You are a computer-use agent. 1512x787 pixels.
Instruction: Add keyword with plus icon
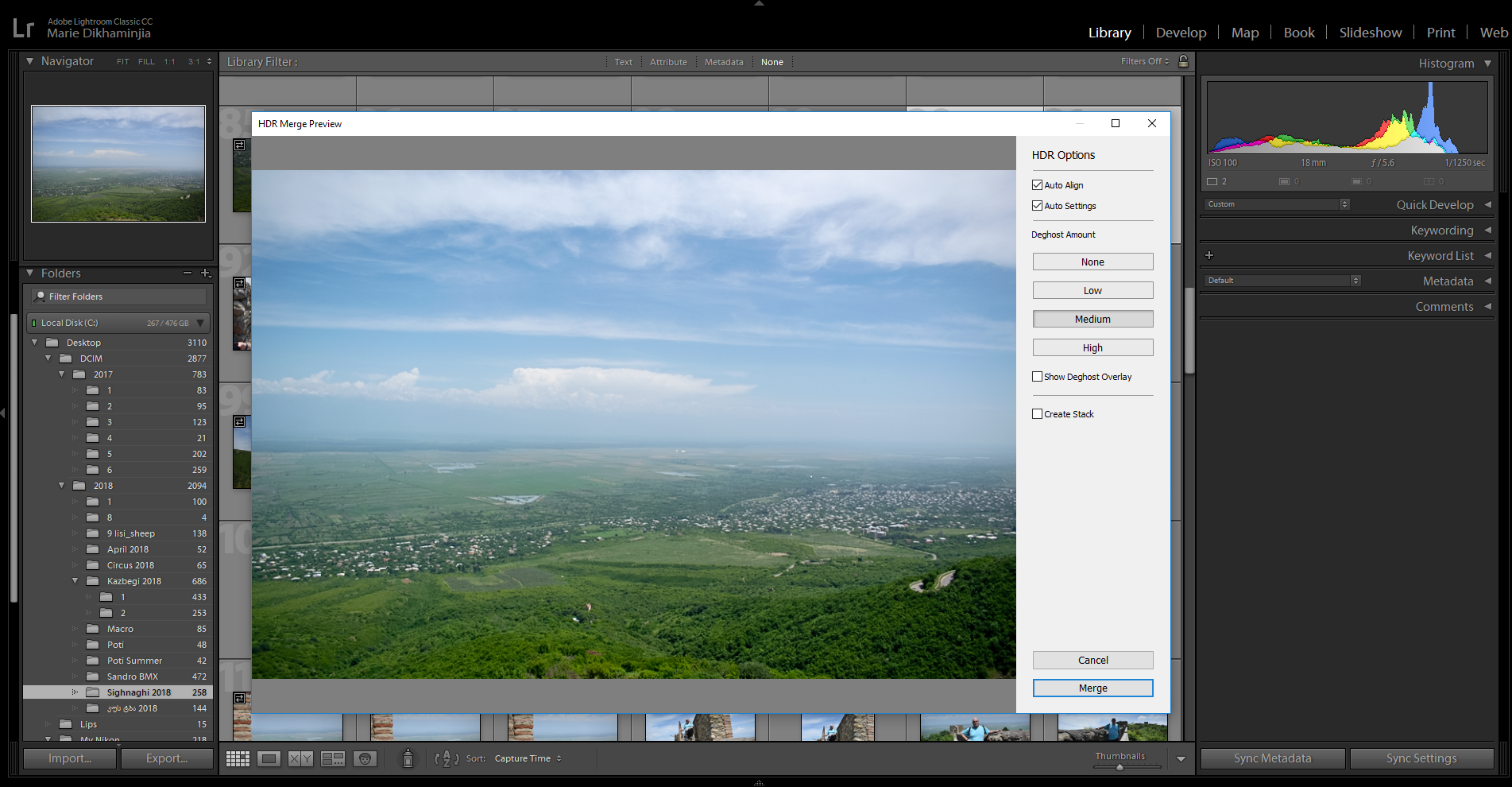point(1209,255)
